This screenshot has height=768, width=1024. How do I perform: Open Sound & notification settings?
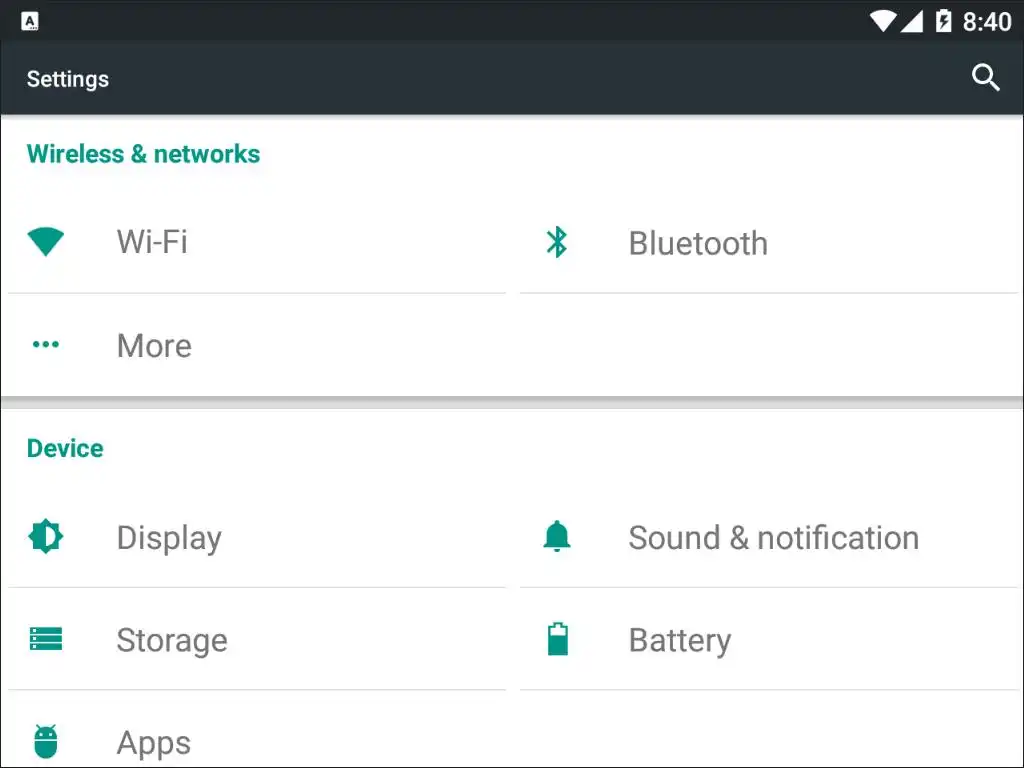coord(773,538)
